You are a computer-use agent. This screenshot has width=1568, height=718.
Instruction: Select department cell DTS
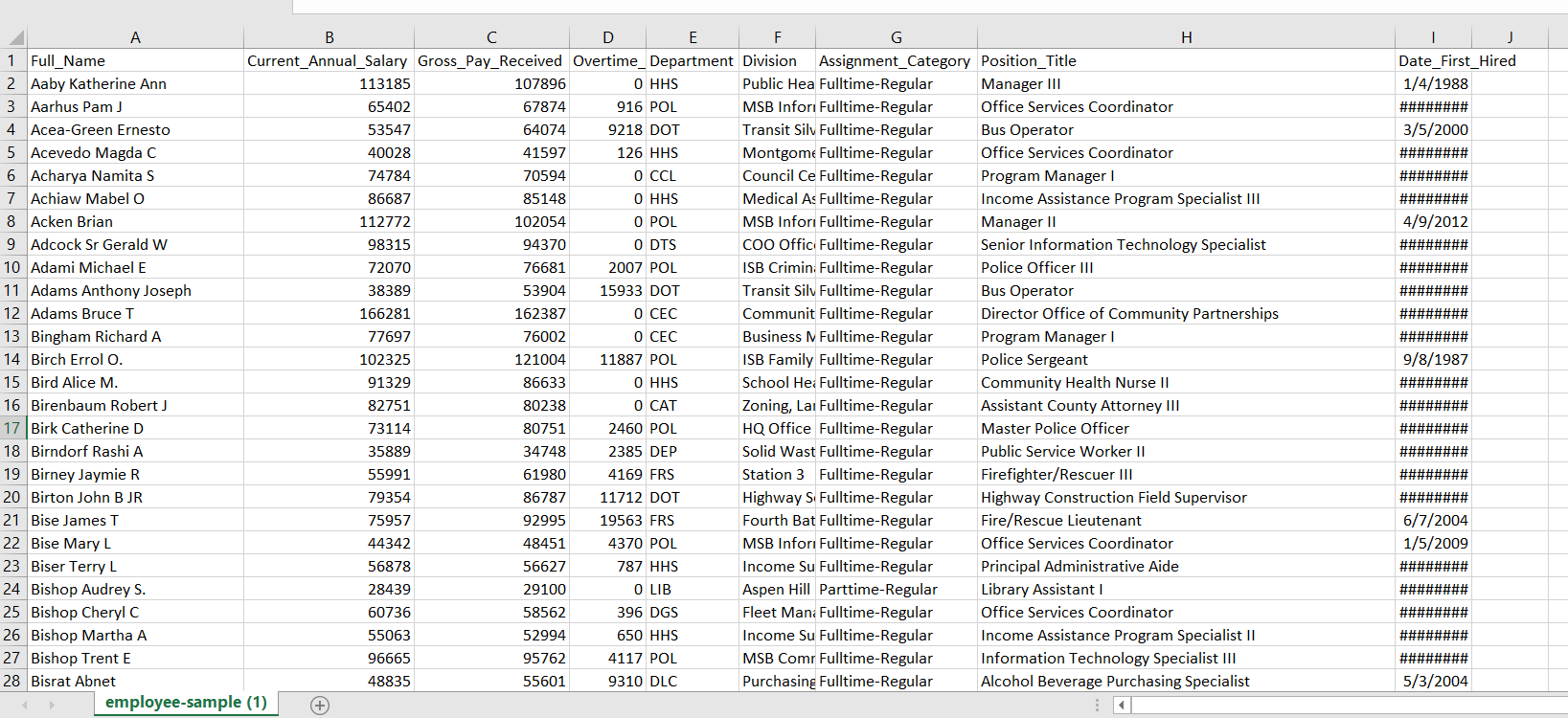click(x=693, y=244)
